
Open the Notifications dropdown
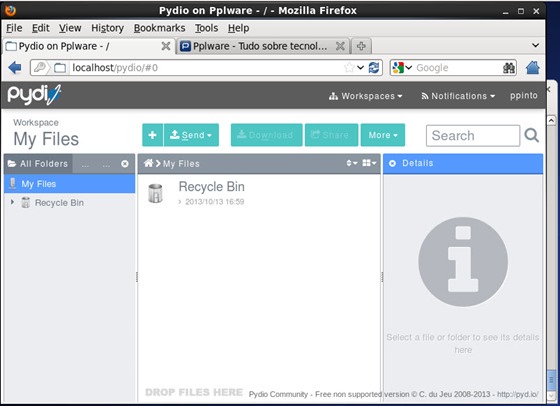[458, 96]
